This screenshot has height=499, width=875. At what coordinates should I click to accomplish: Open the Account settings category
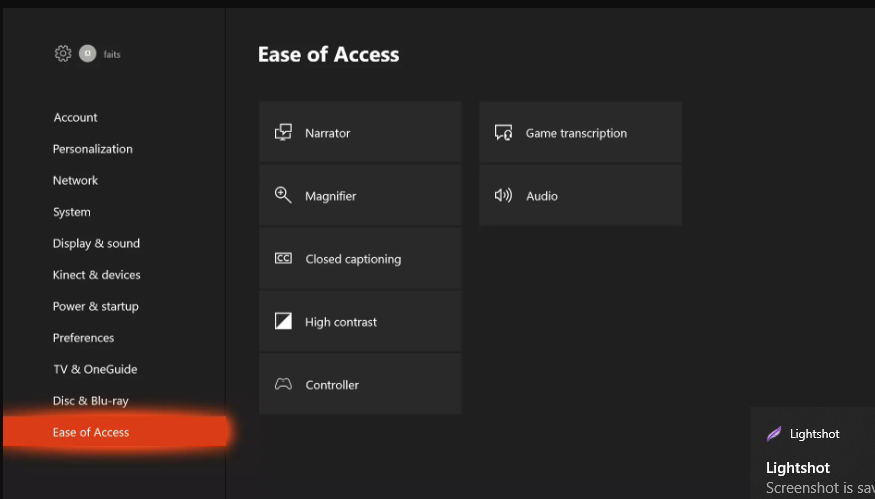pos(75,117)
